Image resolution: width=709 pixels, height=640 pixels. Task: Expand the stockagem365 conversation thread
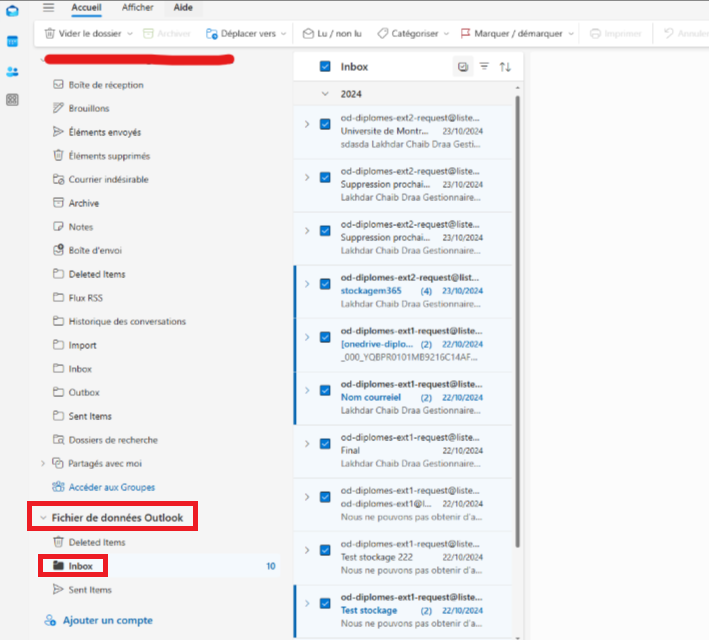(307, 284)
